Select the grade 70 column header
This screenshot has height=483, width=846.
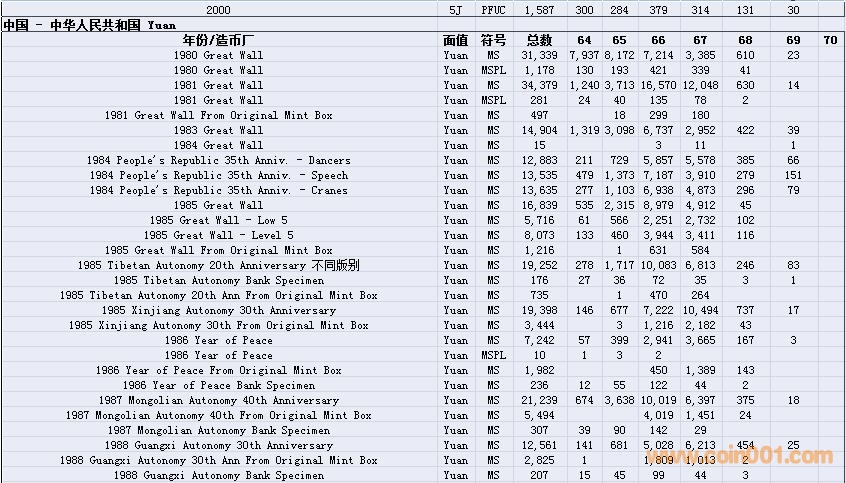[x=831, y=41]
